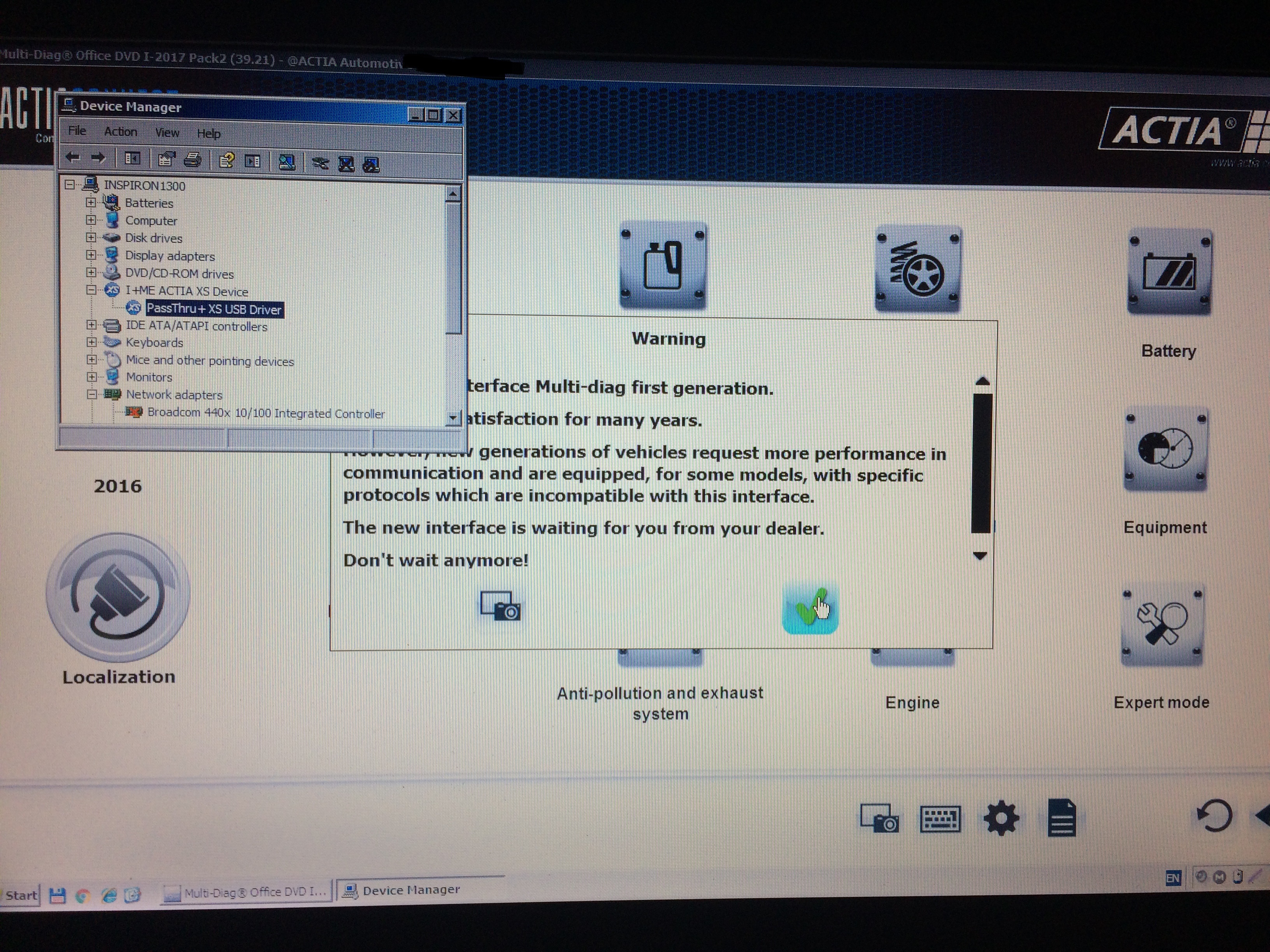Click Scan for hardware changes toolbar icon
Viewport: 1270px width, 952px height.
coord(286,163)
